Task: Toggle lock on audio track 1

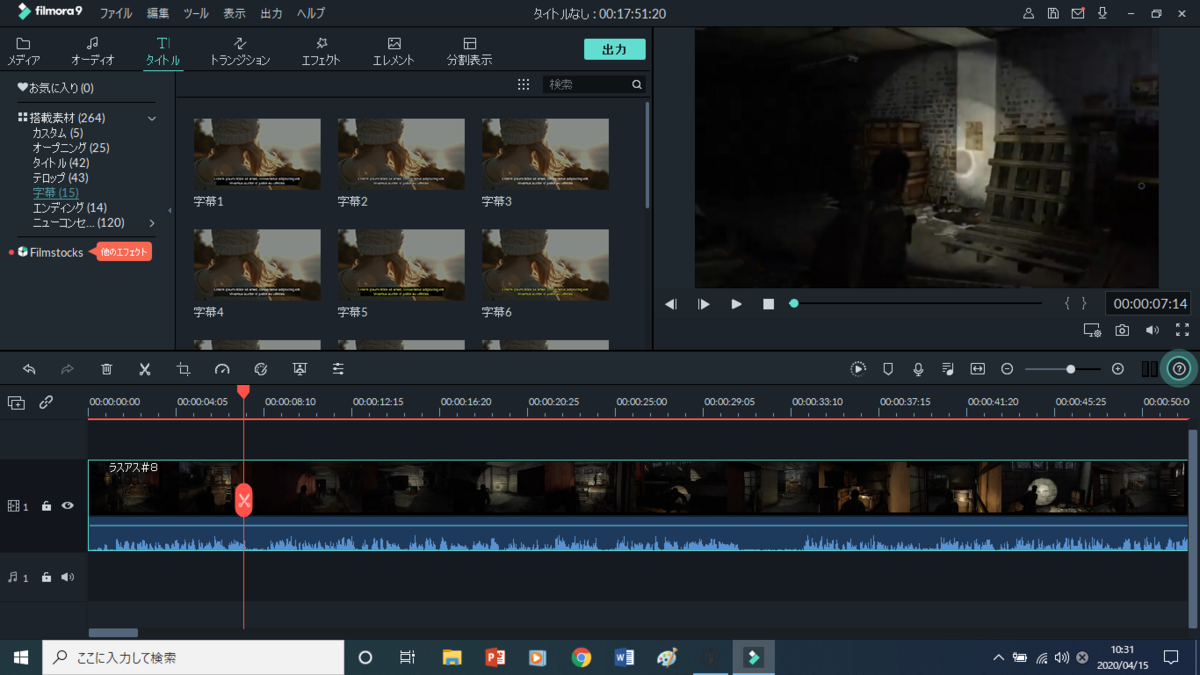Action: 46,577
